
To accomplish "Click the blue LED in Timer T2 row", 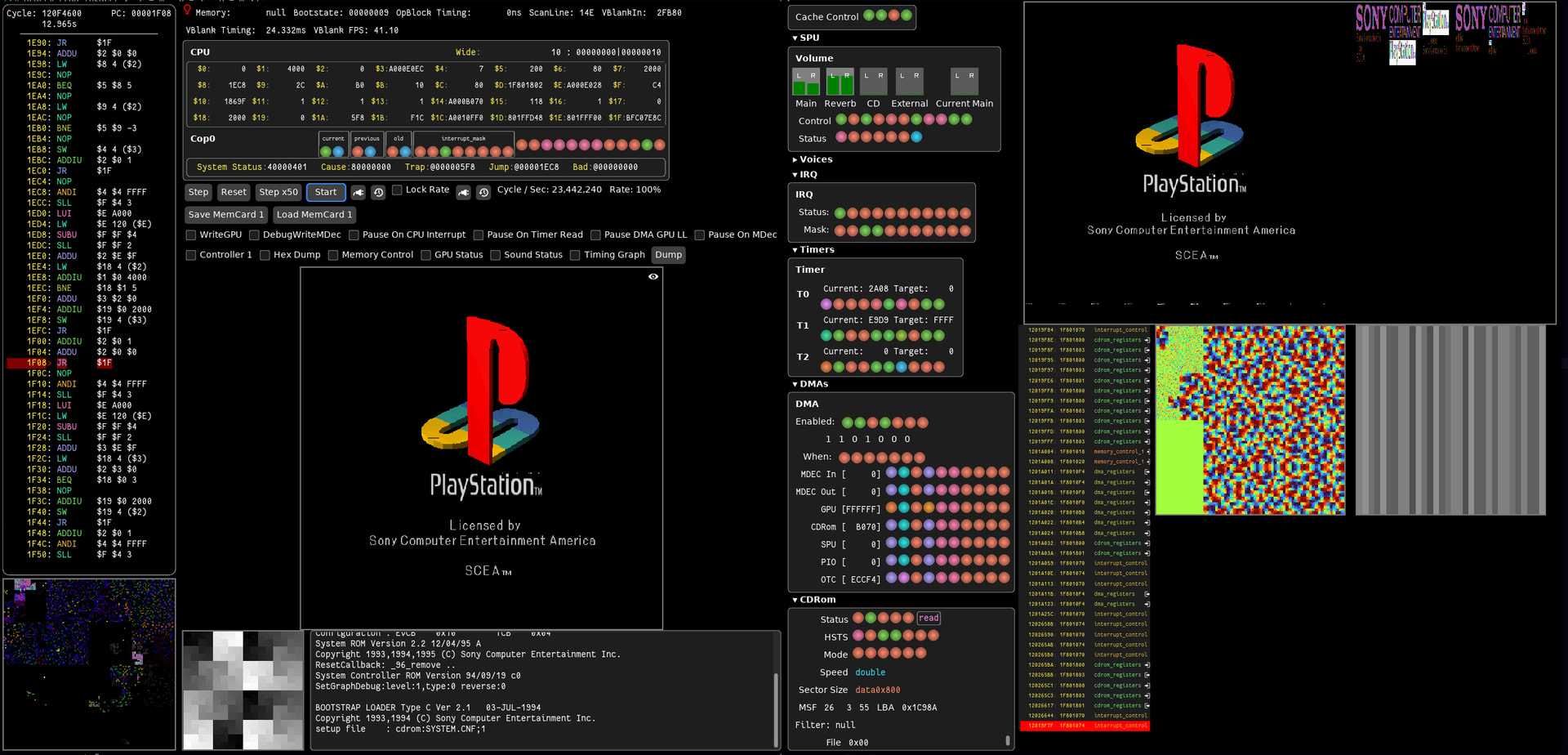I will click(902, 367).
